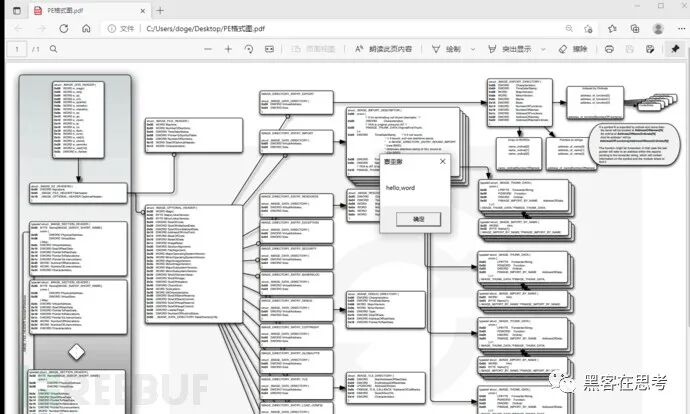
Task: Go forward to next page
Action: tap(41, 29)
